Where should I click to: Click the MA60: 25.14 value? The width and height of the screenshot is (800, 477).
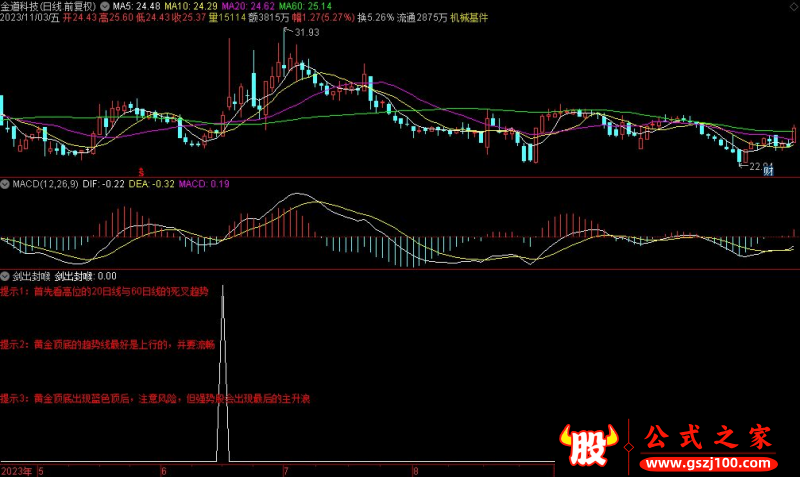(x=305, y=7)
